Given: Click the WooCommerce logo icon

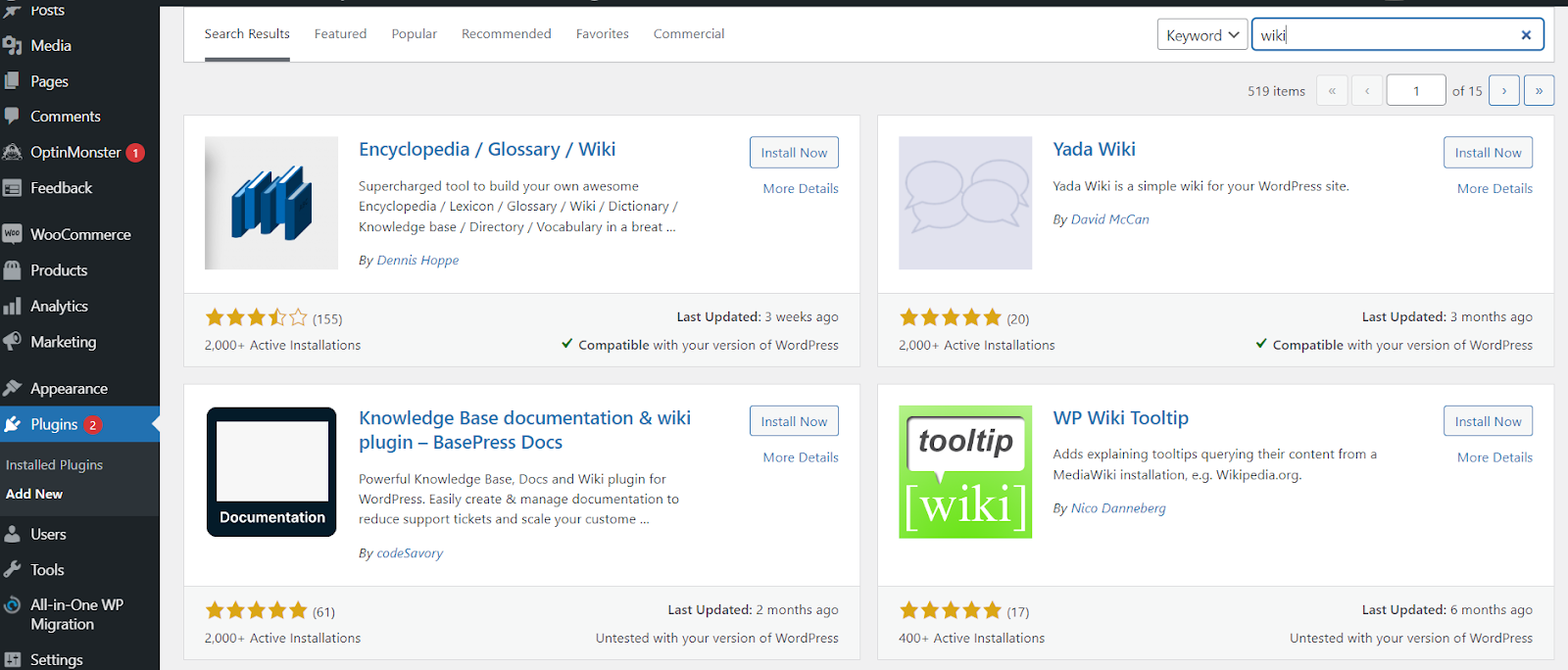Looking at the screenshot, I should click(x=12, y=234).
